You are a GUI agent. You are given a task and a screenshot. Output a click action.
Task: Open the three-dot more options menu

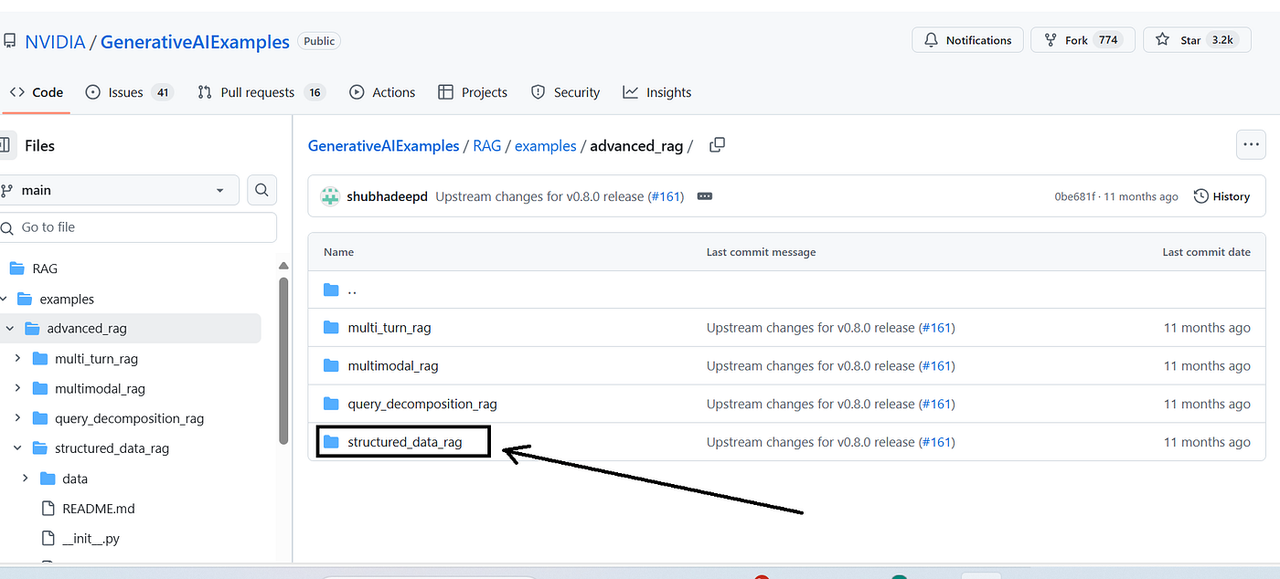(1251, 145)
